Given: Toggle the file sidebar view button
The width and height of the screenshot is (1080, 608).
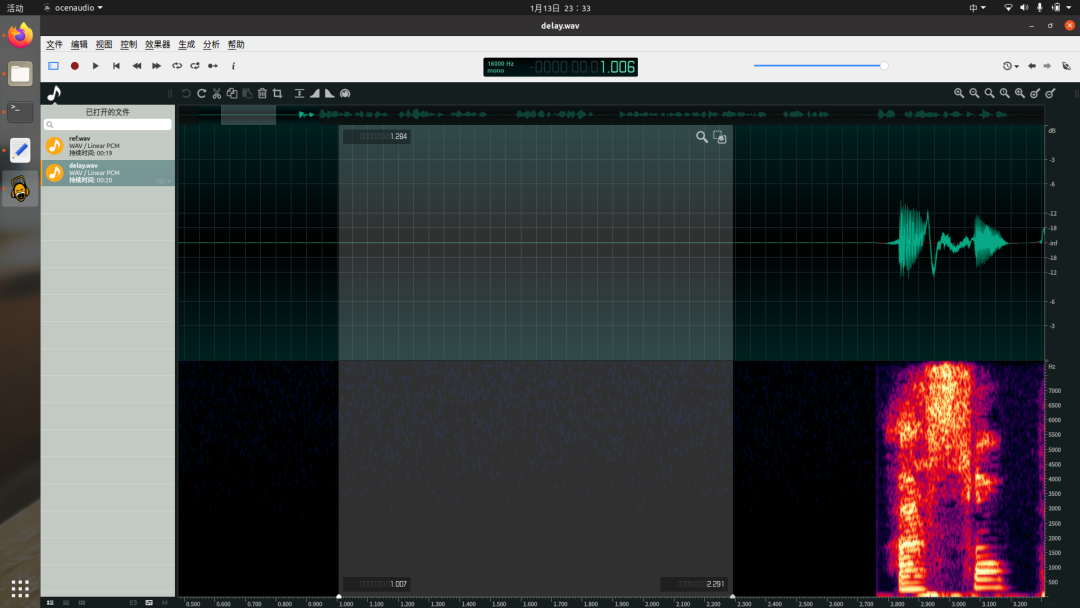Looking at the screenshot, I should click(x=53, y=66).
